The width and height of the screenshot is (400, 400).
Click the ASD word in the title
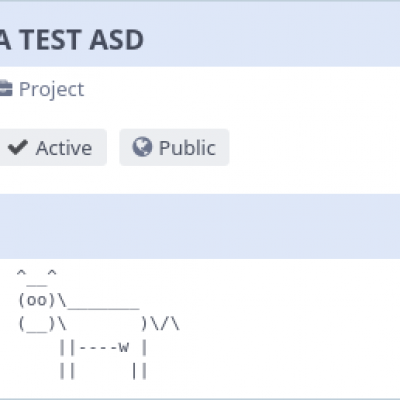117,40
